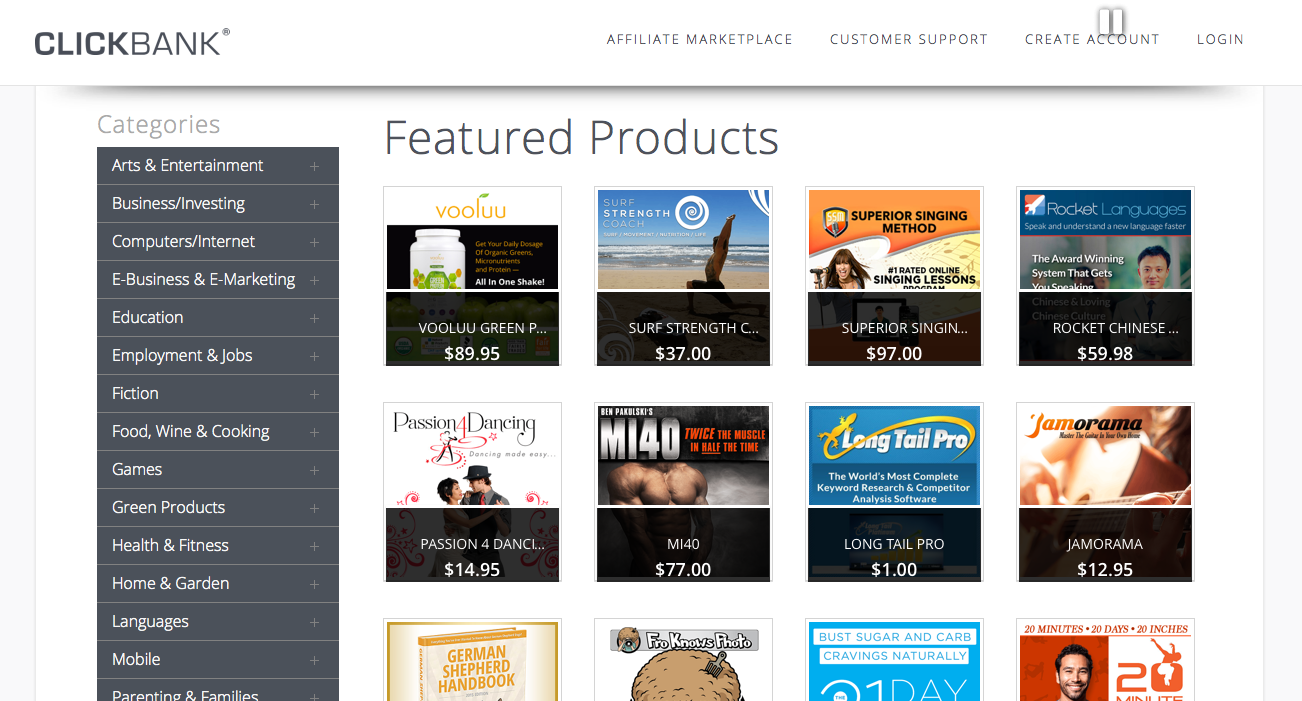Viewport: 1302px width, 701px height.
Task: Open German Shepherd Handbook thumbnail
Action: 472,661
